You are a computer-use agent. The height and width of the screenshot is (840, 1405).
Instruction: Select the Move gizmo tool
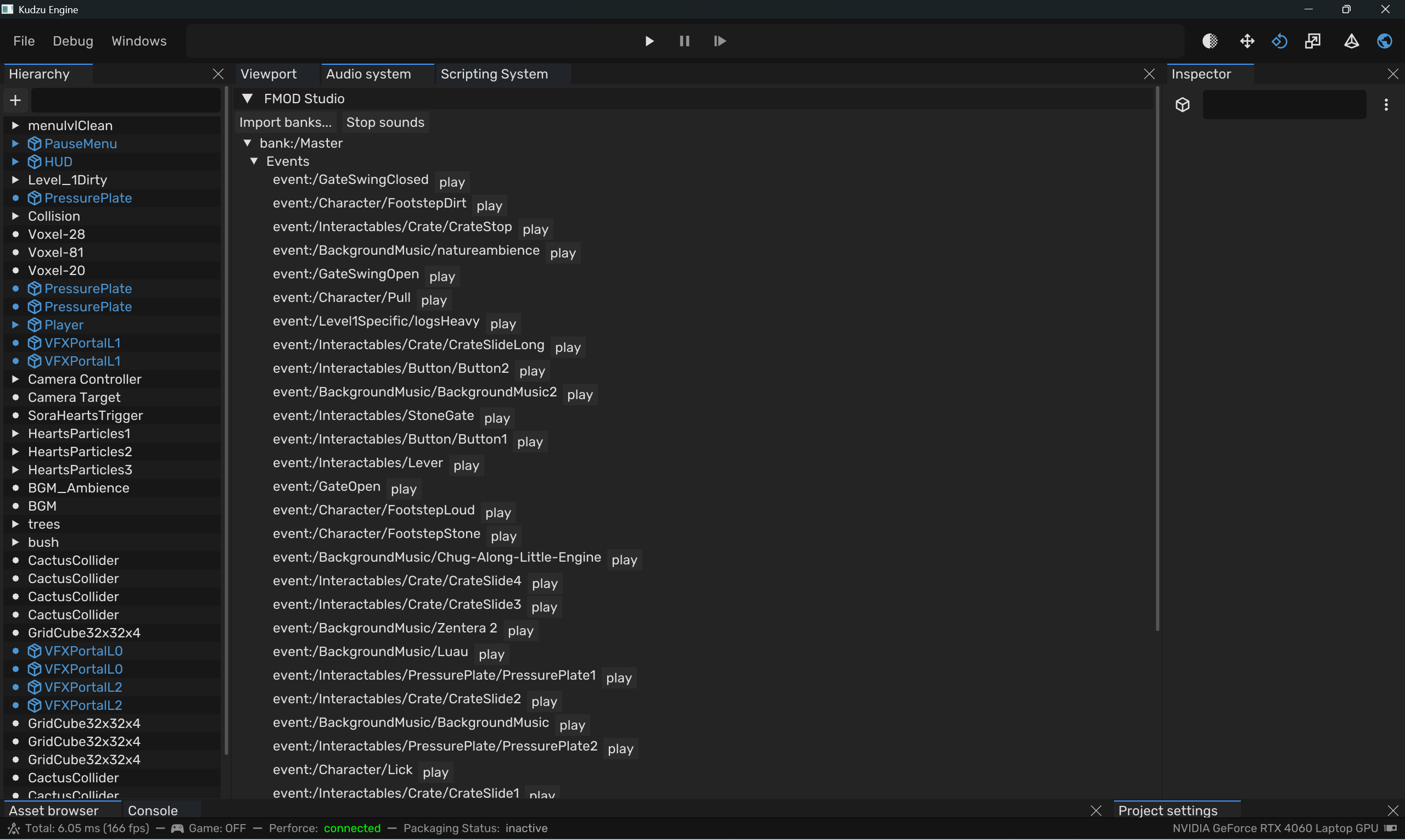pos(1247,41)
